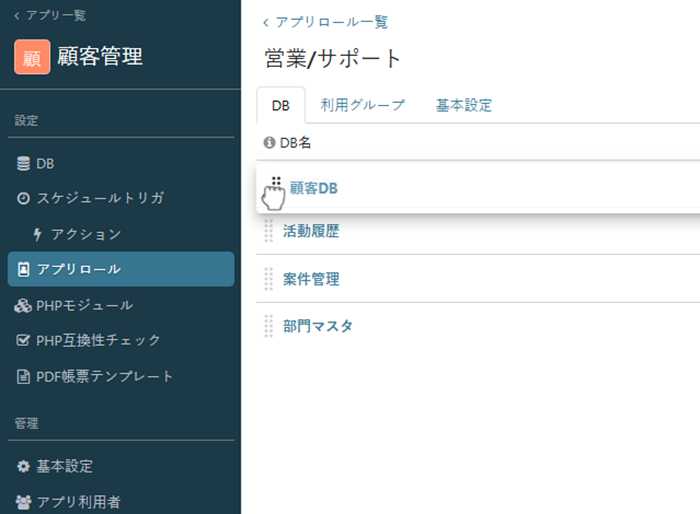The image size is (700, 514).
Task: Click the drag handle for 案件管理
Action: coord(268,279)
